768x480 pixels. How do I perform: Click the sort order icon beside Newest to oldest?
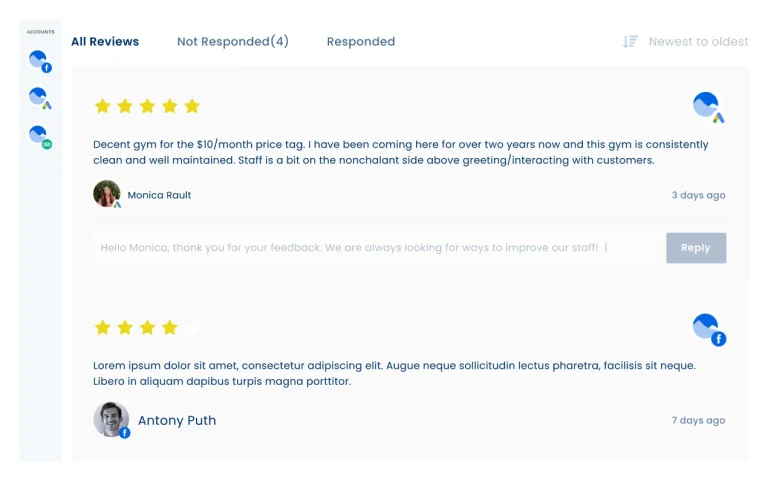click(x=630, y=42)
